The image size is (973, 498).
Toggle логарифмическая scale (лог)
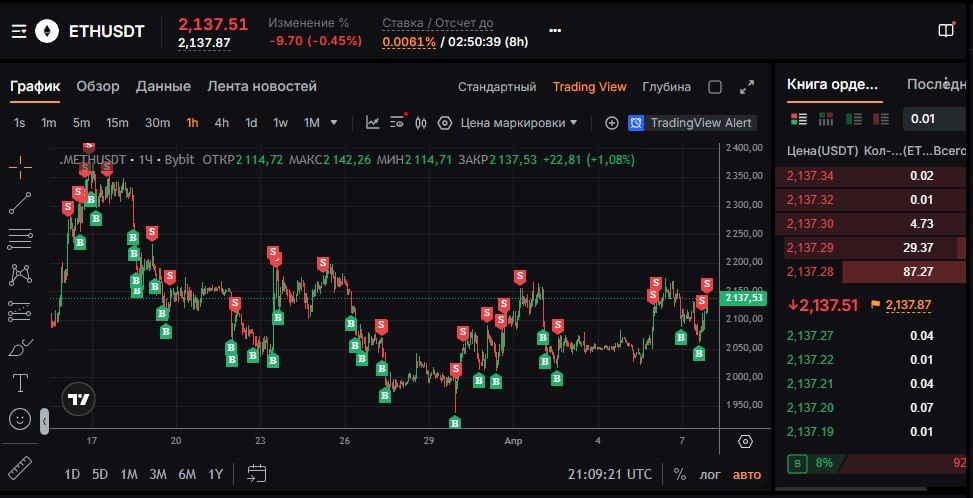pyautogui.click(x=711, y=474)
